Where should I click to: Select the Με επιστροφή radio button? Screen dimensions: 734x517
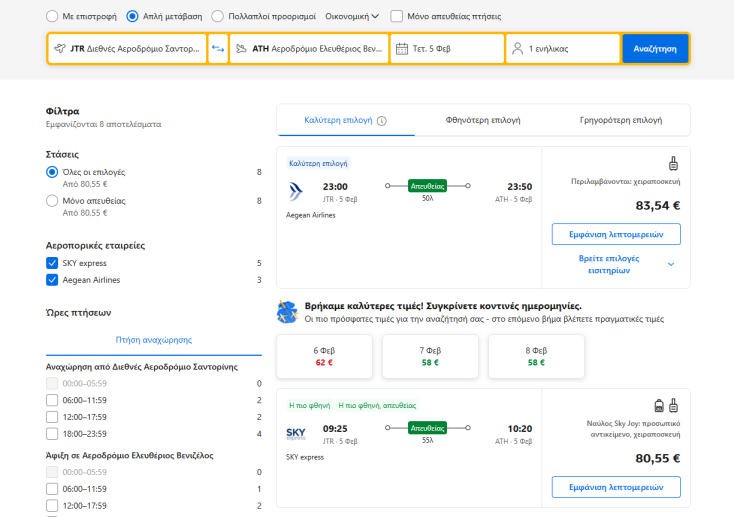pos(52,16)
